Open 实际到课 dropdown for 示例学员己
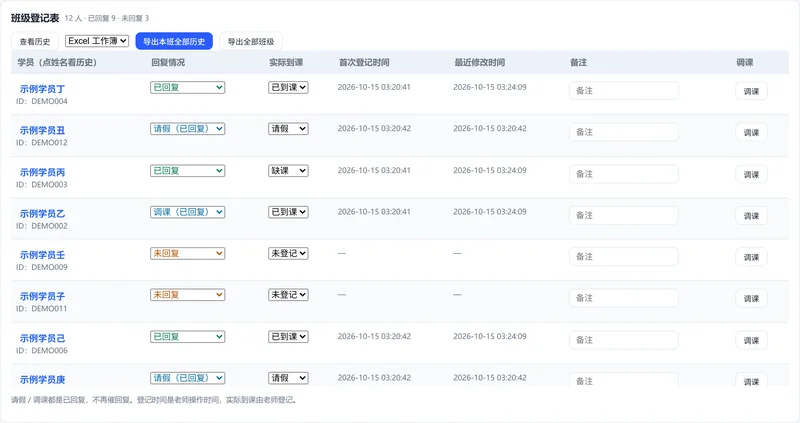 point(288,336)
